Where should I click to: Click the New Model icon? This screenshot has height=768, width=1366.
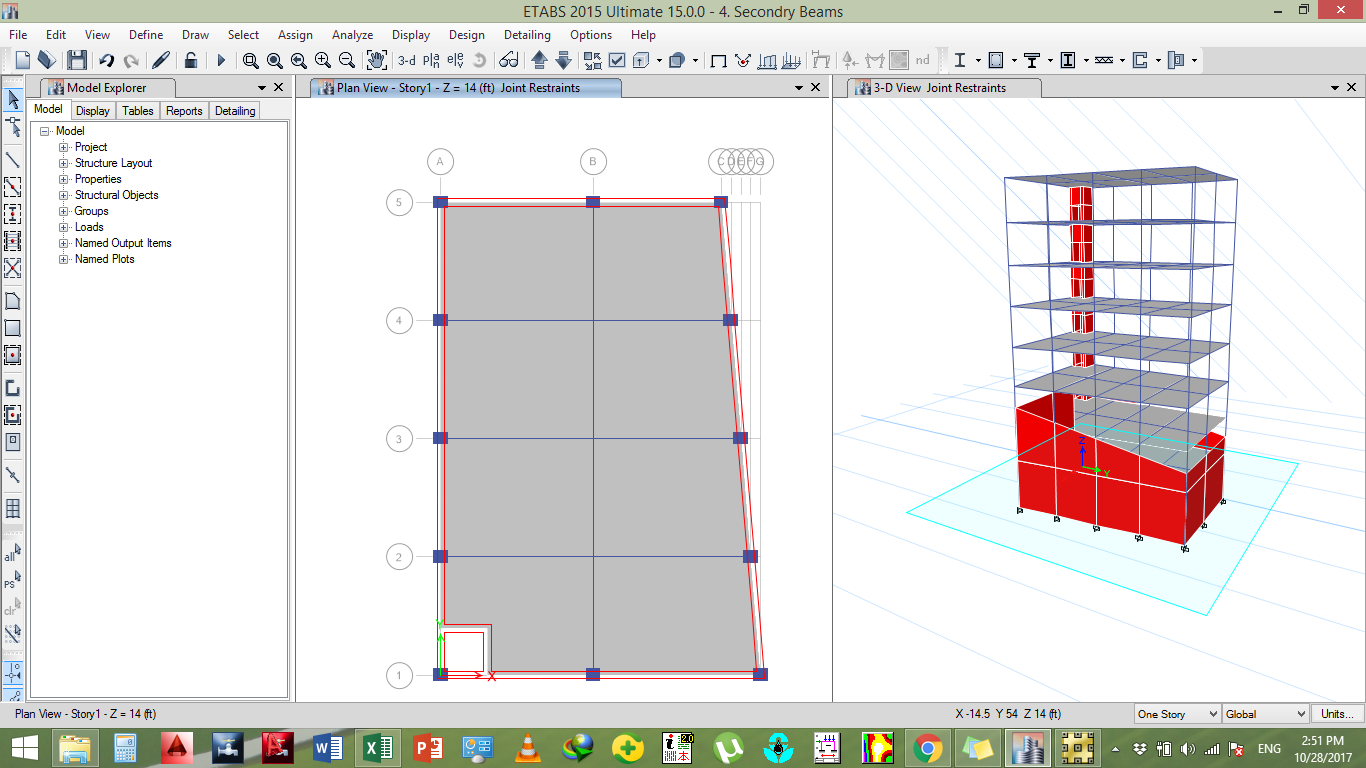pyautogui.click(x=22, y=60)
